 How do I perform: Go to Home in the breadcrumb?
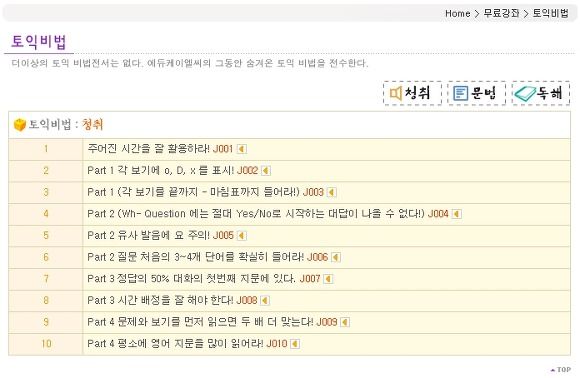(458, 14)
